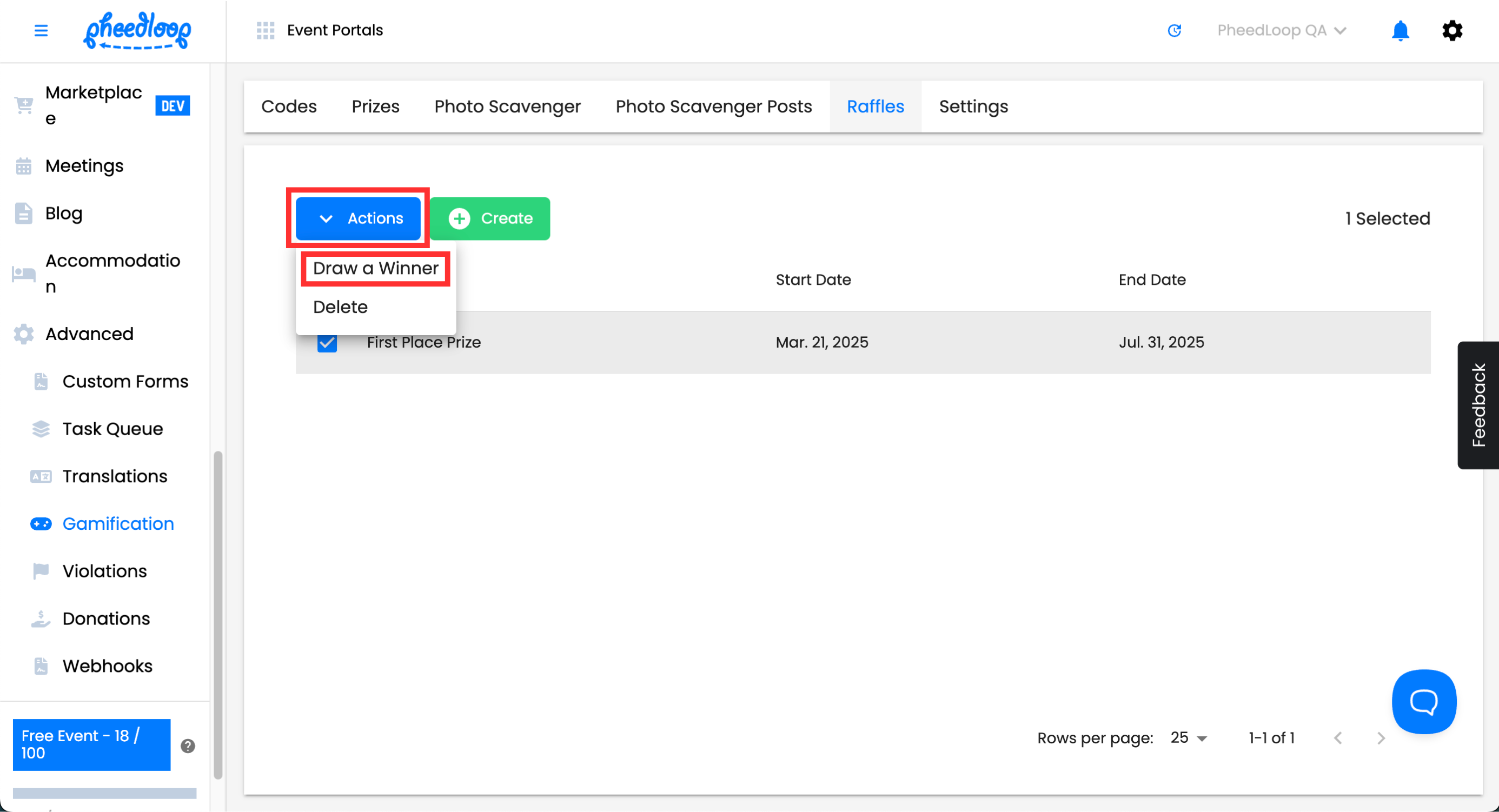Click the green Create button

[x=490, y=219]
